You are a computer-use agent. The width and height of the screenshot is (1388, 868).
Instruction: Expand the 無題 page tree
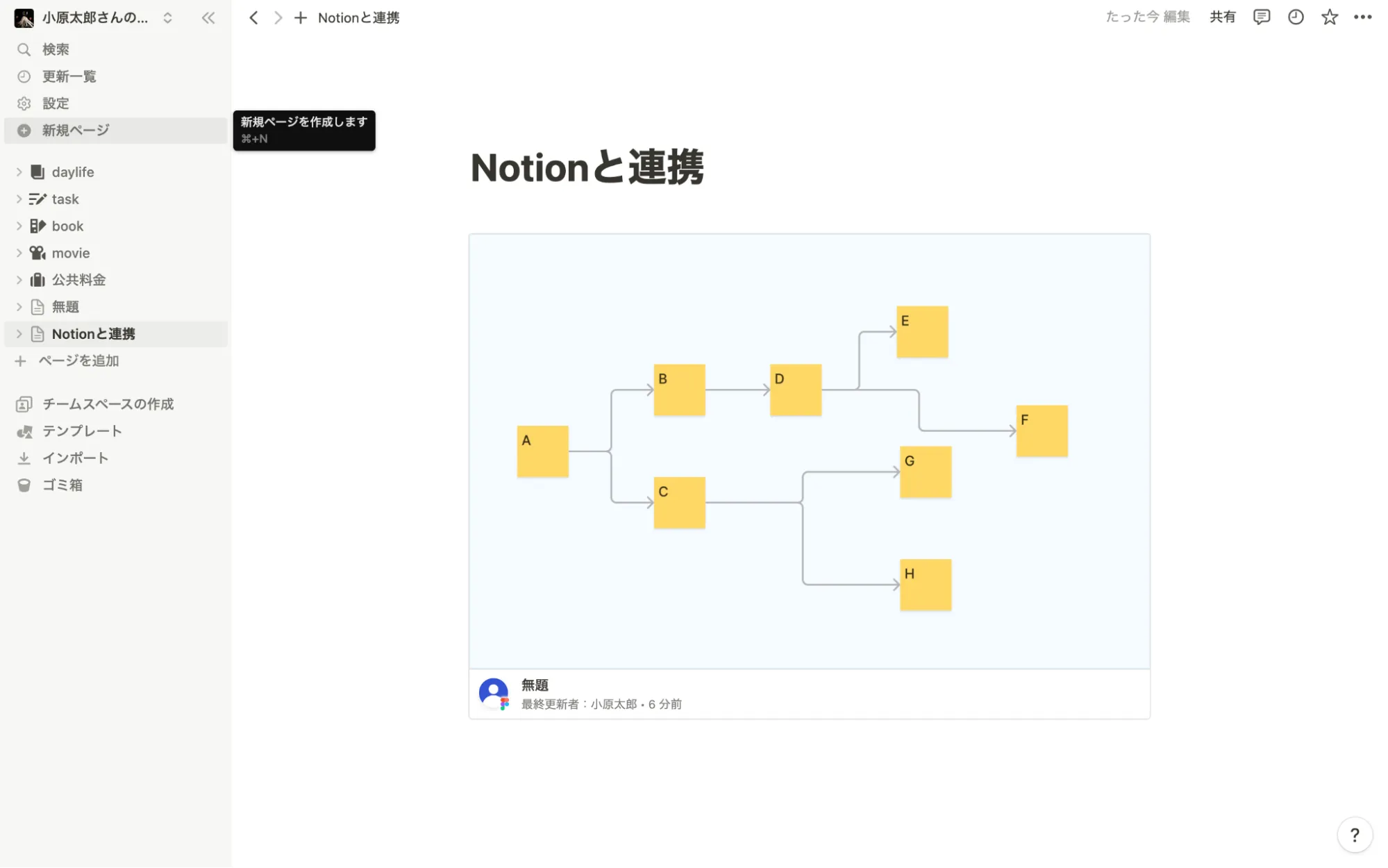tap(19, 307)
